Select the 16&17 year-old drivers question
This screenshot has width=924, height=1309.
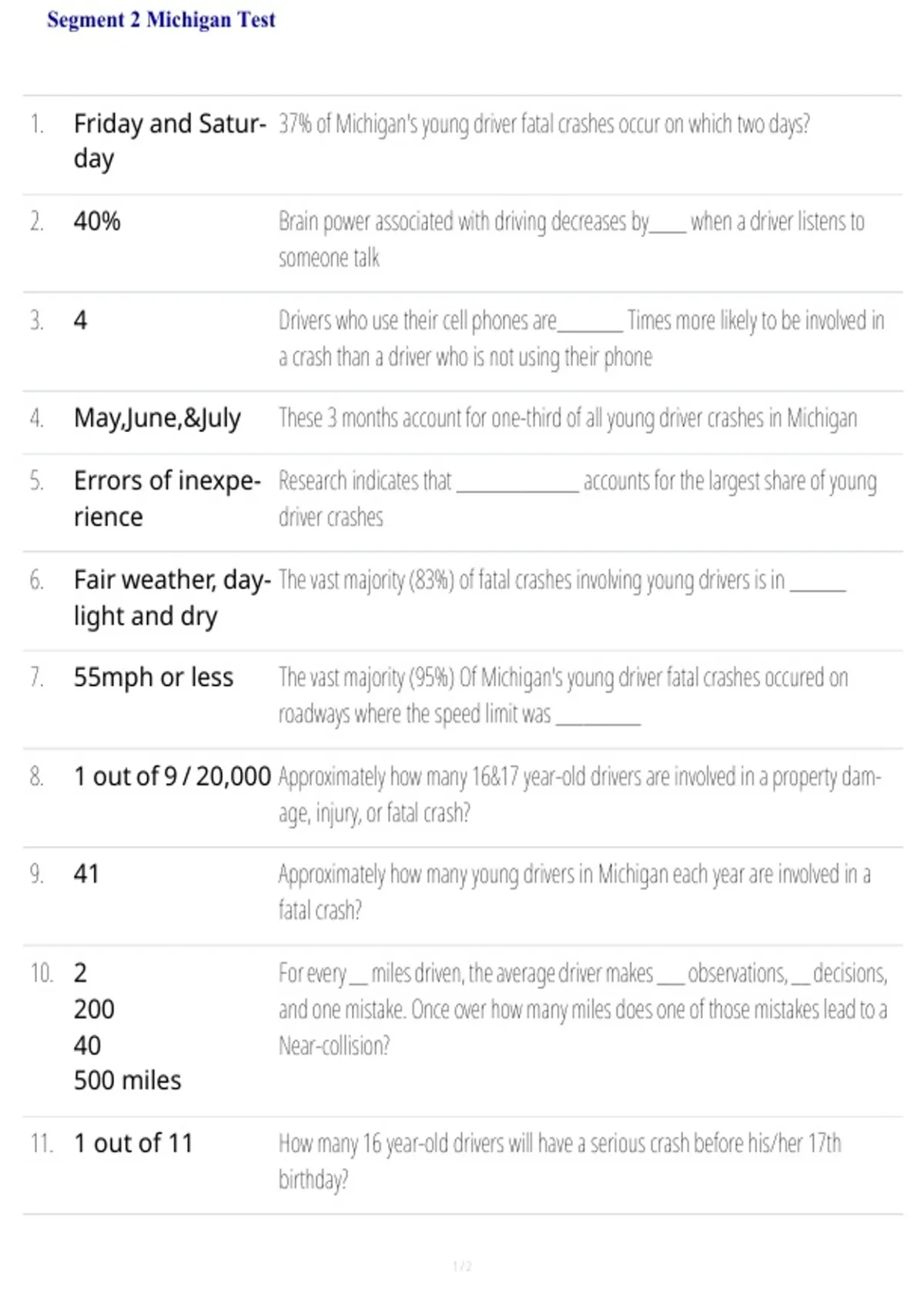click(580, 795)
